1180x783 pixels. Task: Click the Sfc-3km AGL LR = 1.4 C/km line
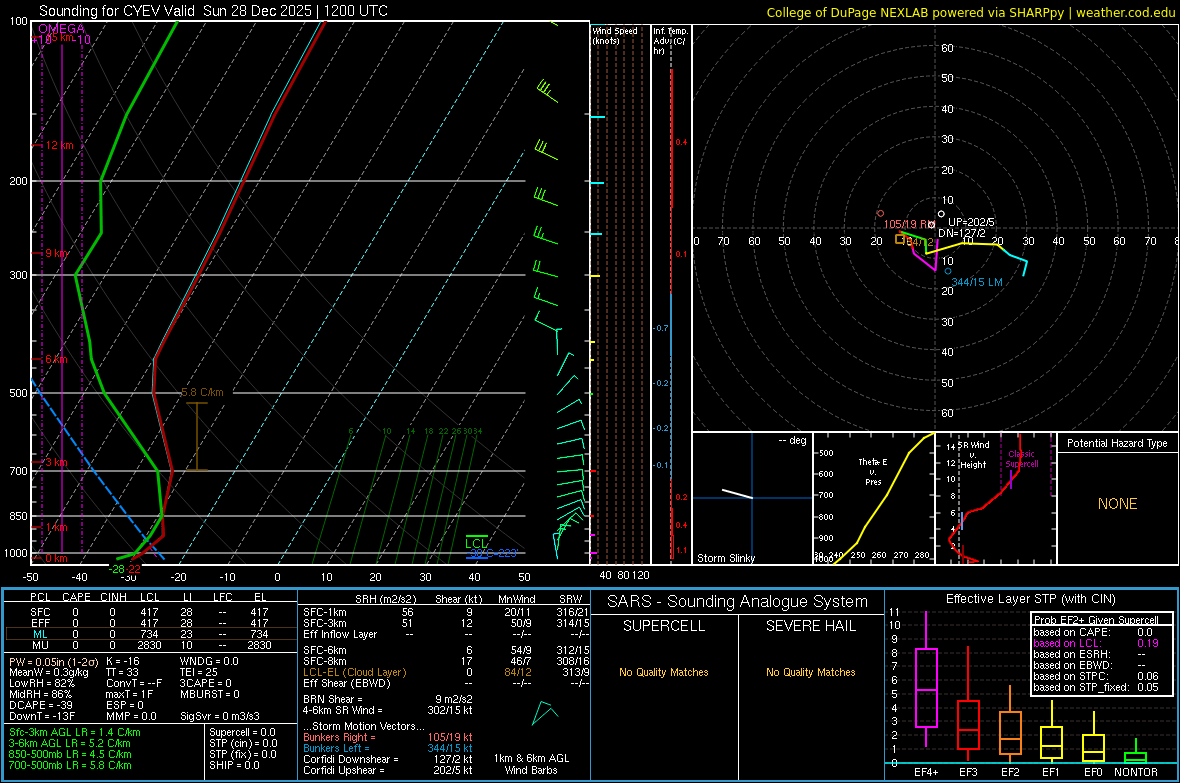(x=75, y=732)
